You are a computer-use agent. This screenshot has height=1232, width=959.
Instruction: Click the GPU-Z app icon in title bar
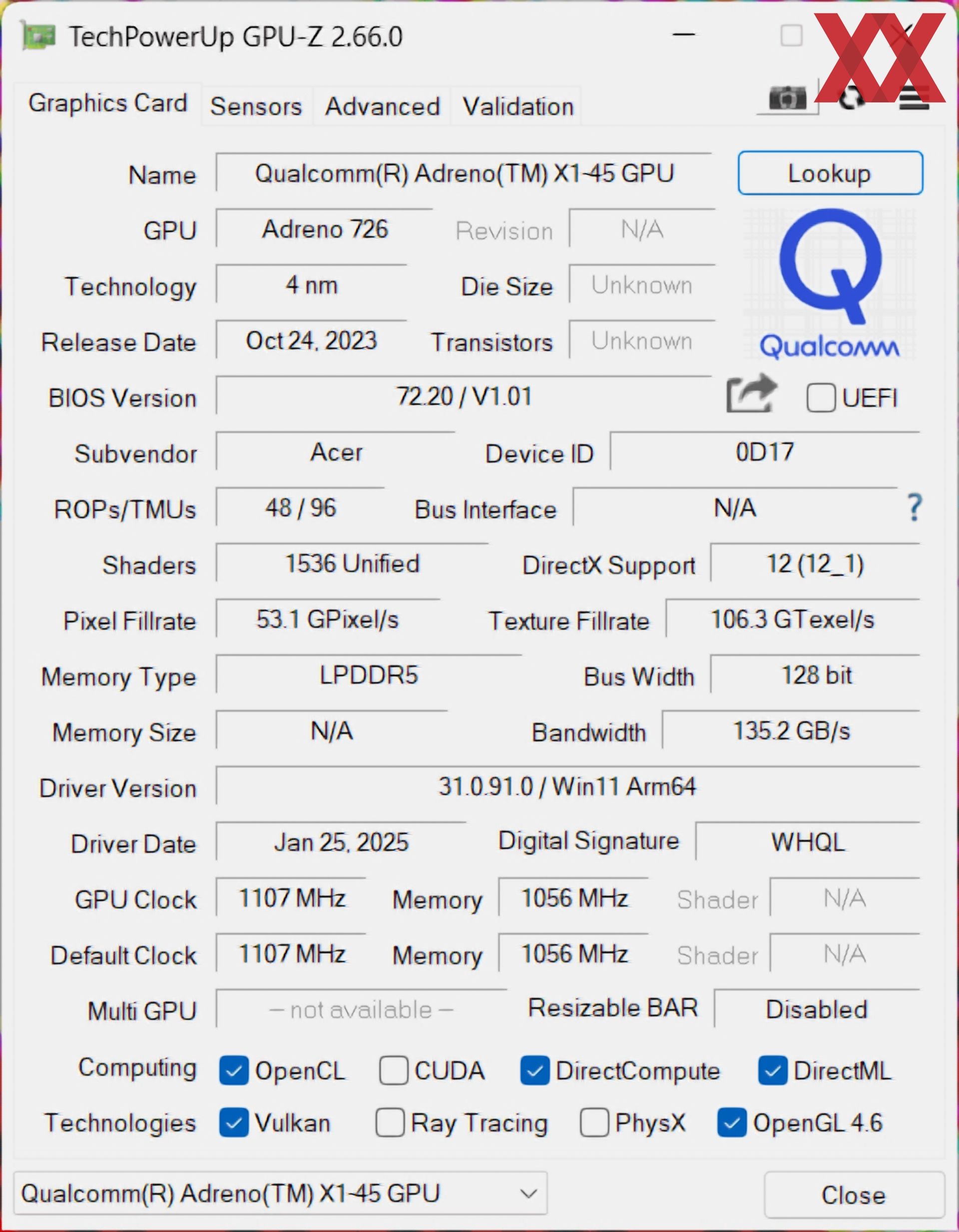tap(38, 35)
